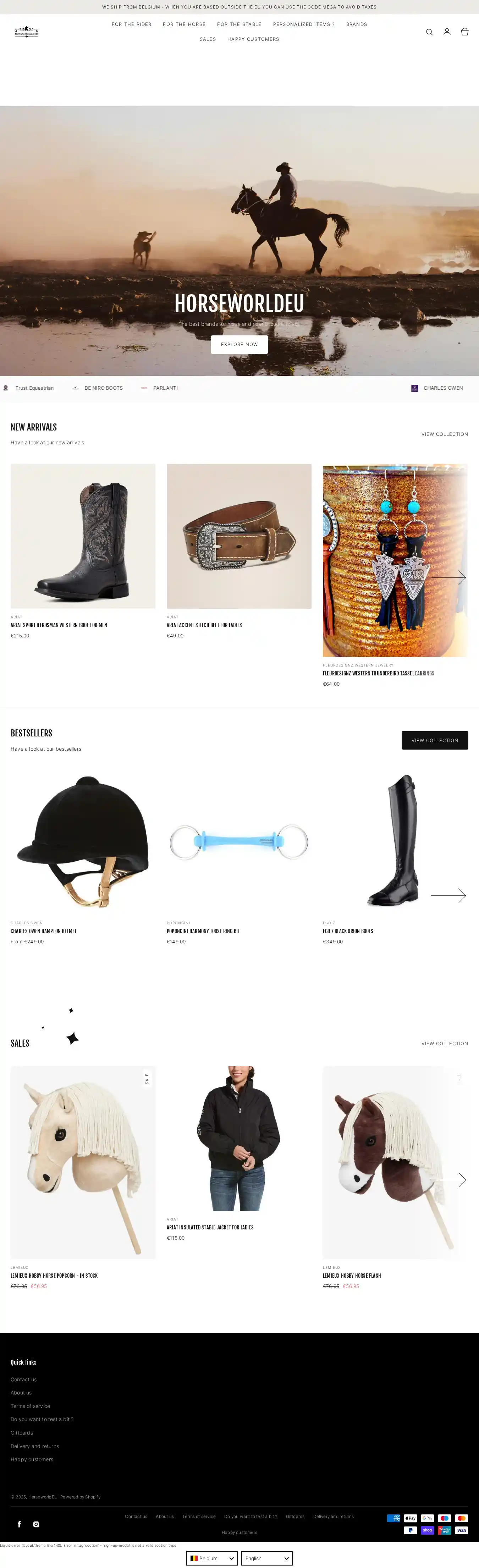
Task: Select the Charles Owen brand link
Action: pyautogui.click(x=443, y=388)
